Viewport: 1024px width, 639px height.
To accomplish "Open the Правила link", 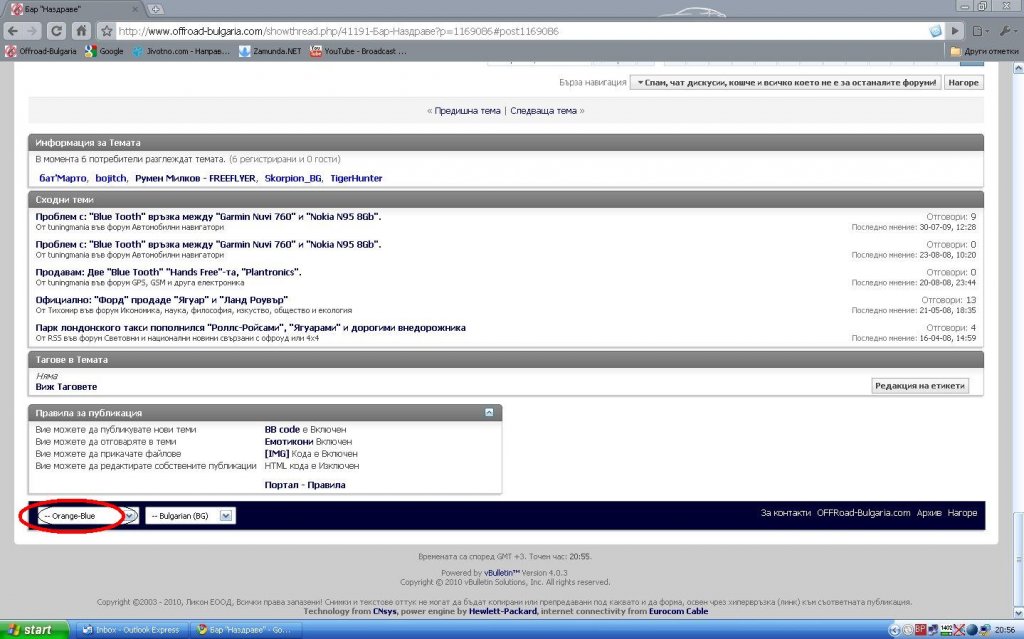I will click(x=326, y=485).
